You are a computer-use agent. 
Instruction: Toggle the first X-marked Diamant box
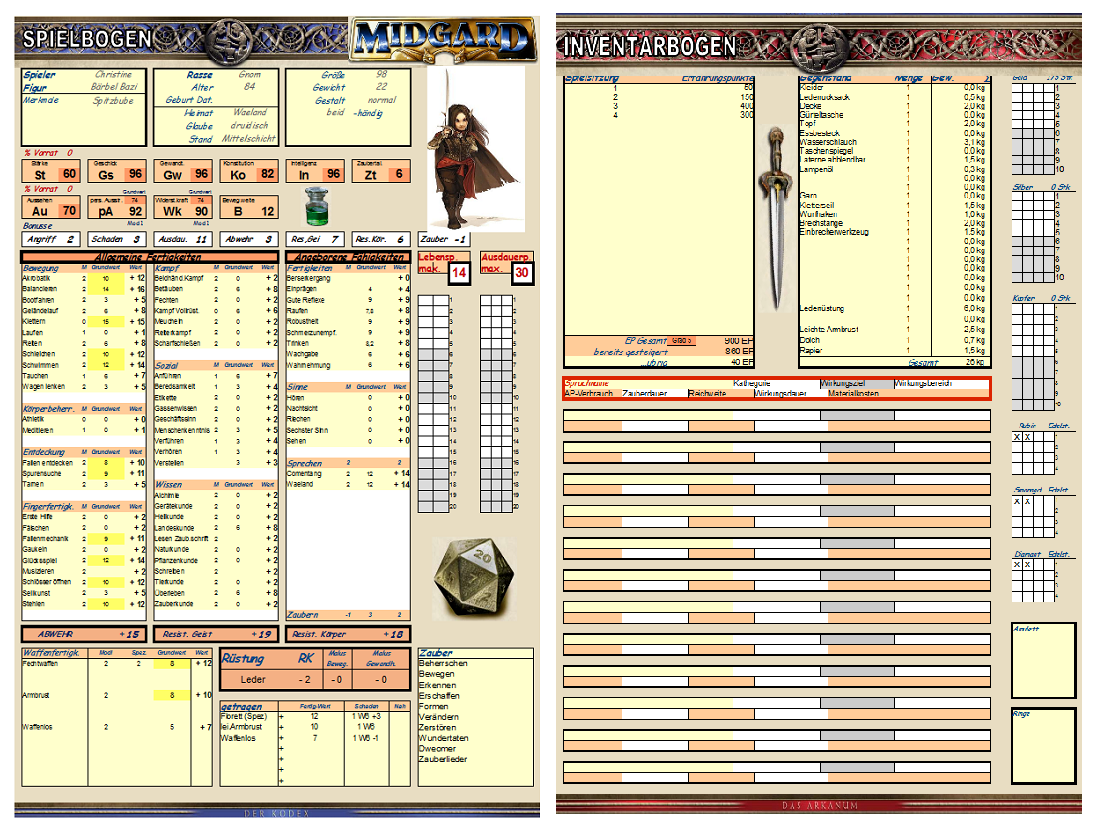click(x=1017, y=565)
